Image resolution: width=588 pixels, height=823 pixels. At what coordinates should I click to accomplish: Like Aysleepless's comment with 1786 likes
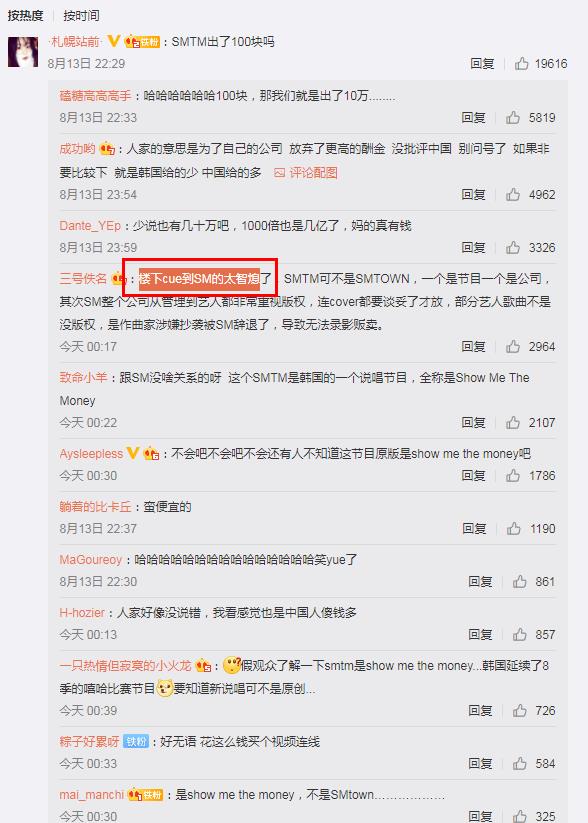tap(513, 476)
